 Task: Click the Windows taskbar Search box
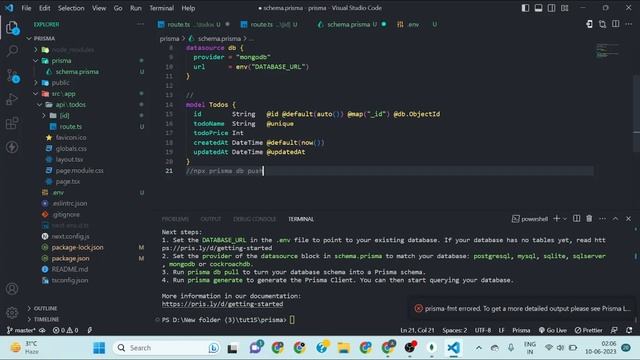click(167, 348)
